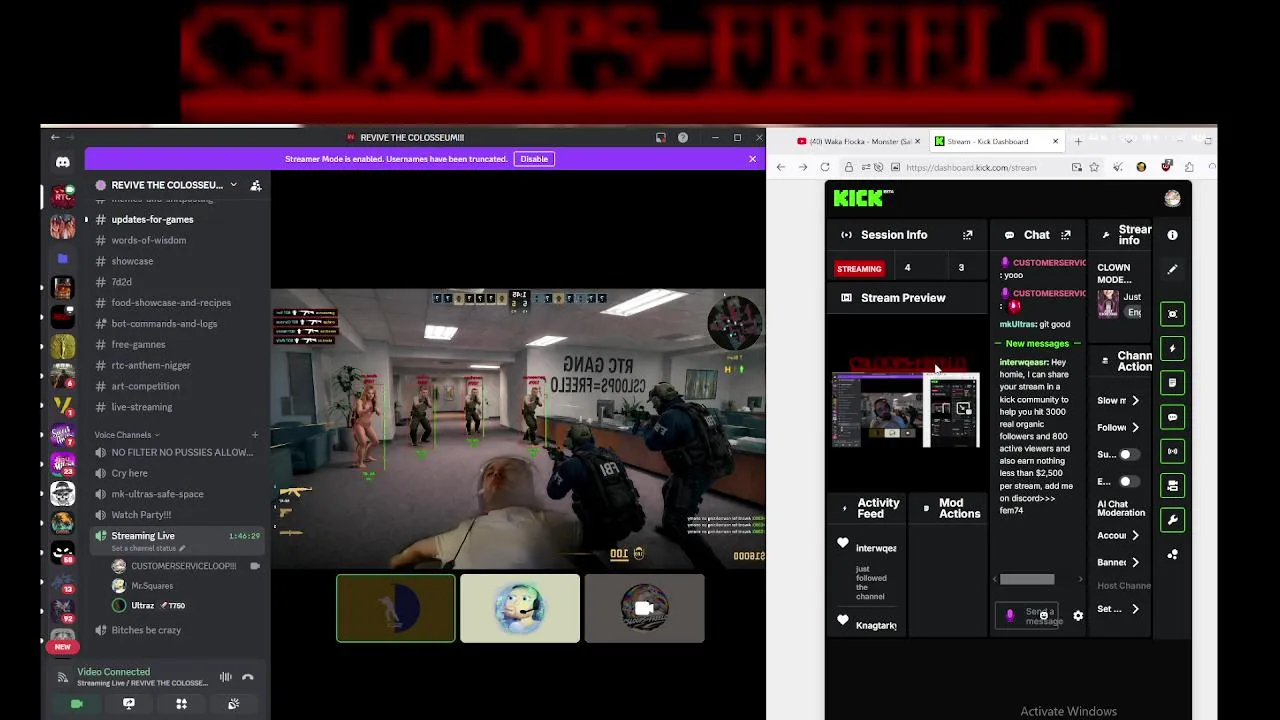This screenshot has height=720, width=1280.
Task: Expand the 'Set ...' option chevron
Action: [1135, 609]
